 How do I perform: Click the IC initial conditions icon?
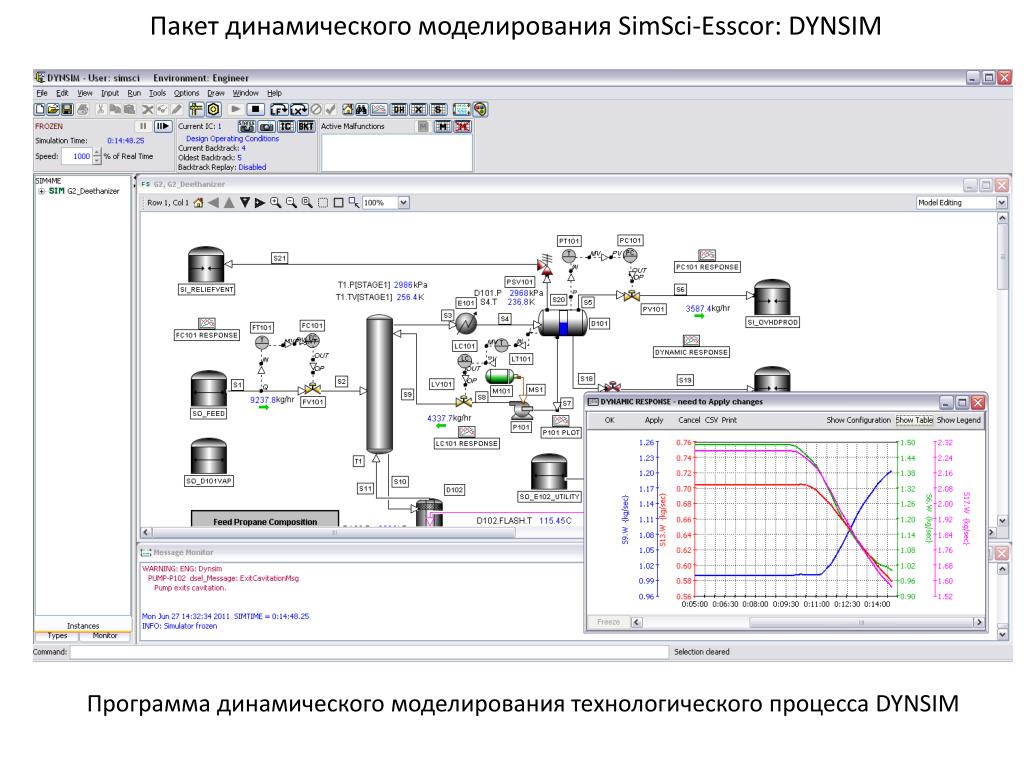coord(286,126)
